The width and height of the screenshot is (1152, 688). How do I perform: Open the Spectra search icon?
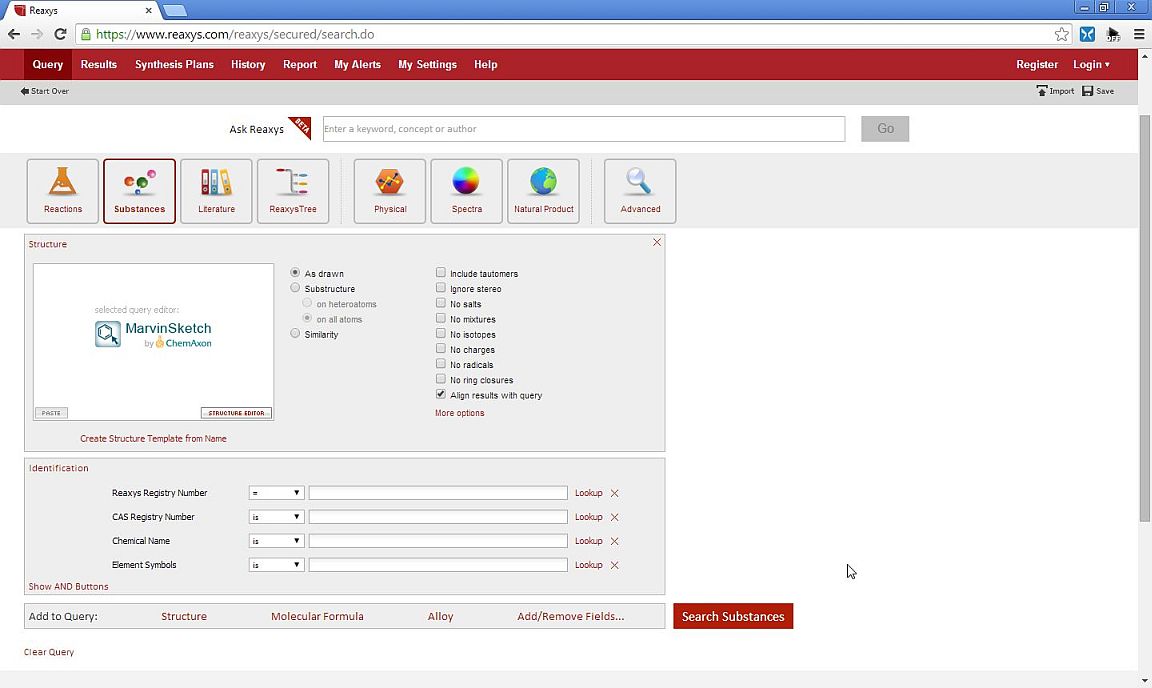pos(467,191)
